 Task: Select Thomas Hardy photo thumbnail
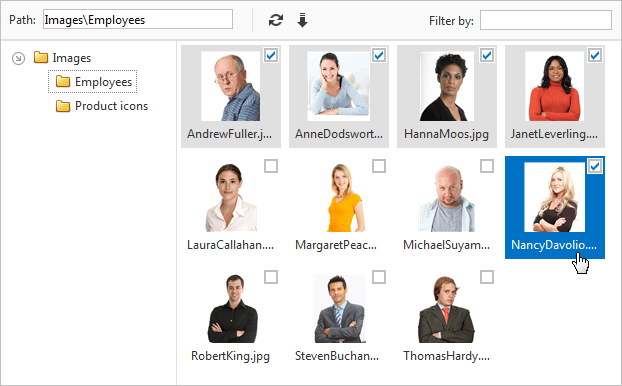[446, 308]
